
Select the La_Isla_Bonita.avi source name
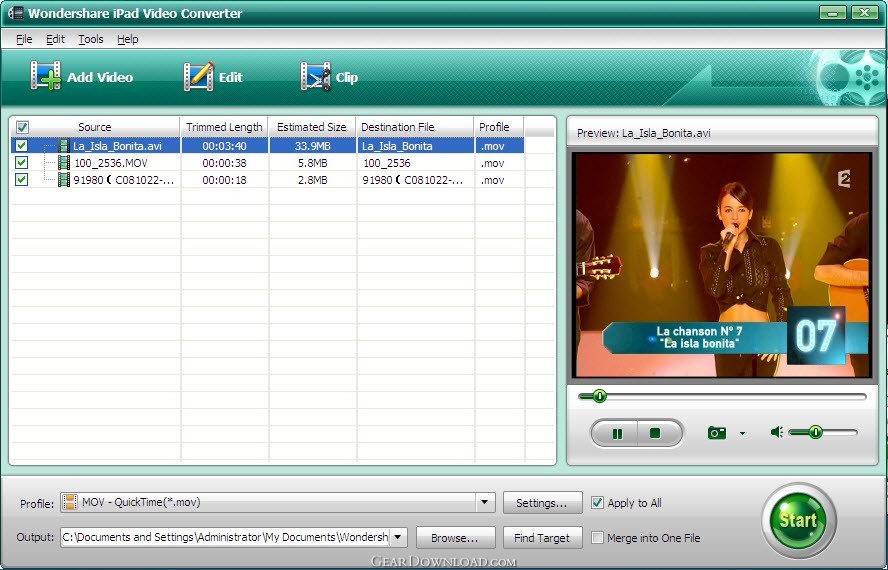point(117,146)
